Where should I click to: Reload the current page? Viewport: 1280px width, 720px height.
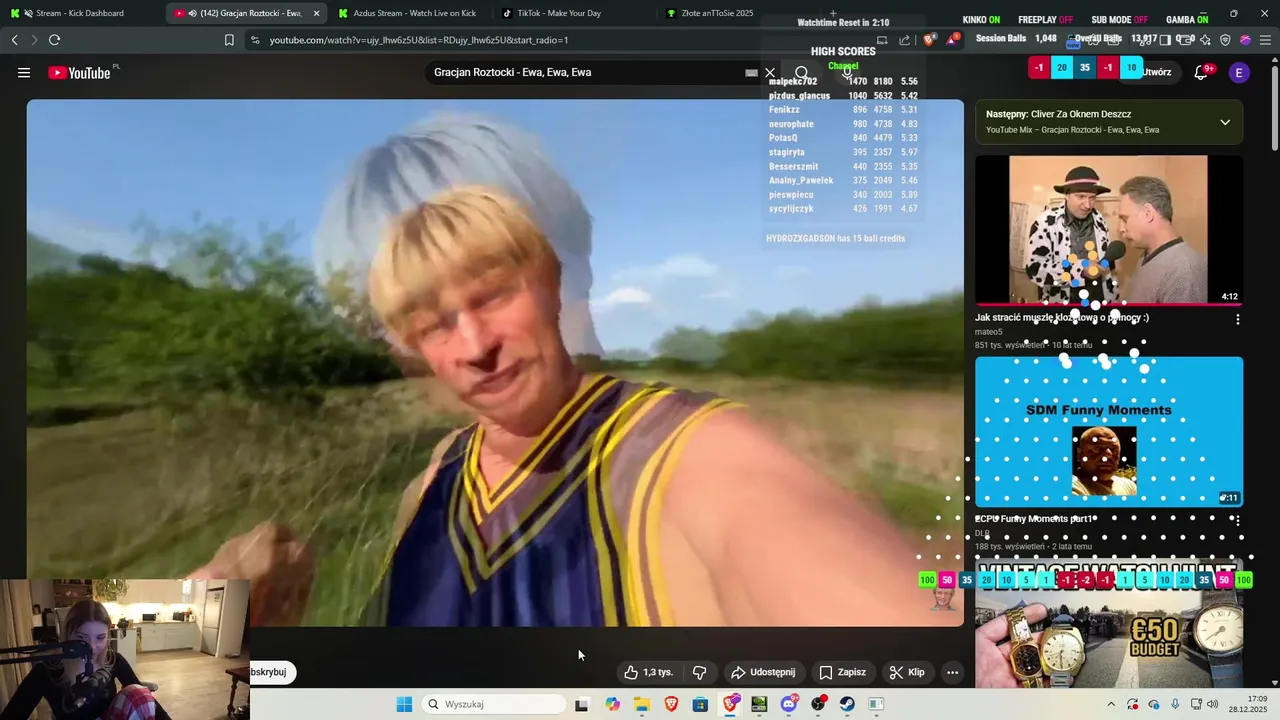click(x=54, y=40)
